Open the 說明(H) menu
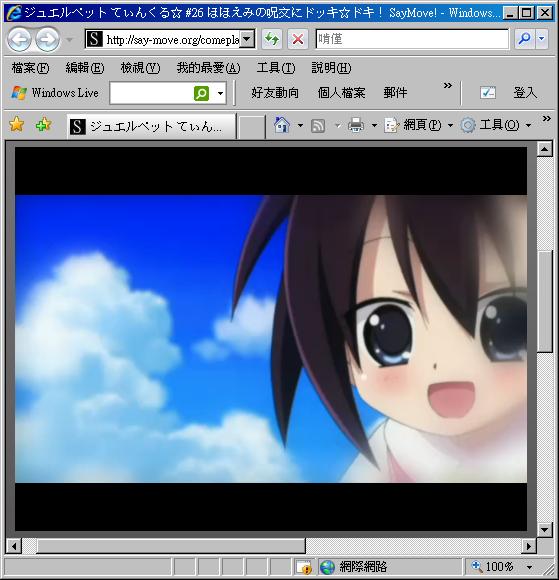The image size is (559, 580). click(x=331, y=68)
